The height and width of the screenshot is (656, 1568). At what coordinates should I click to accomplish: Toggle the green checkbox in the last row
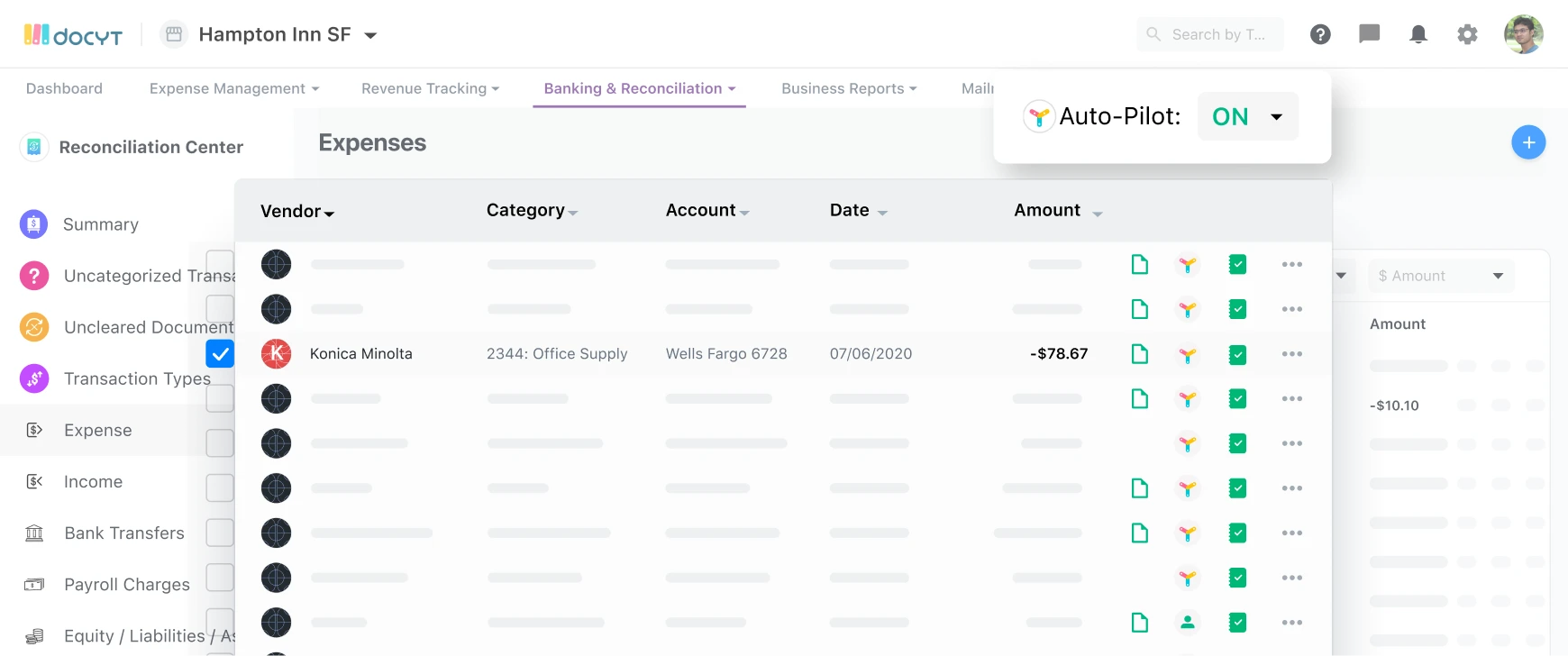pos(1238,622)
